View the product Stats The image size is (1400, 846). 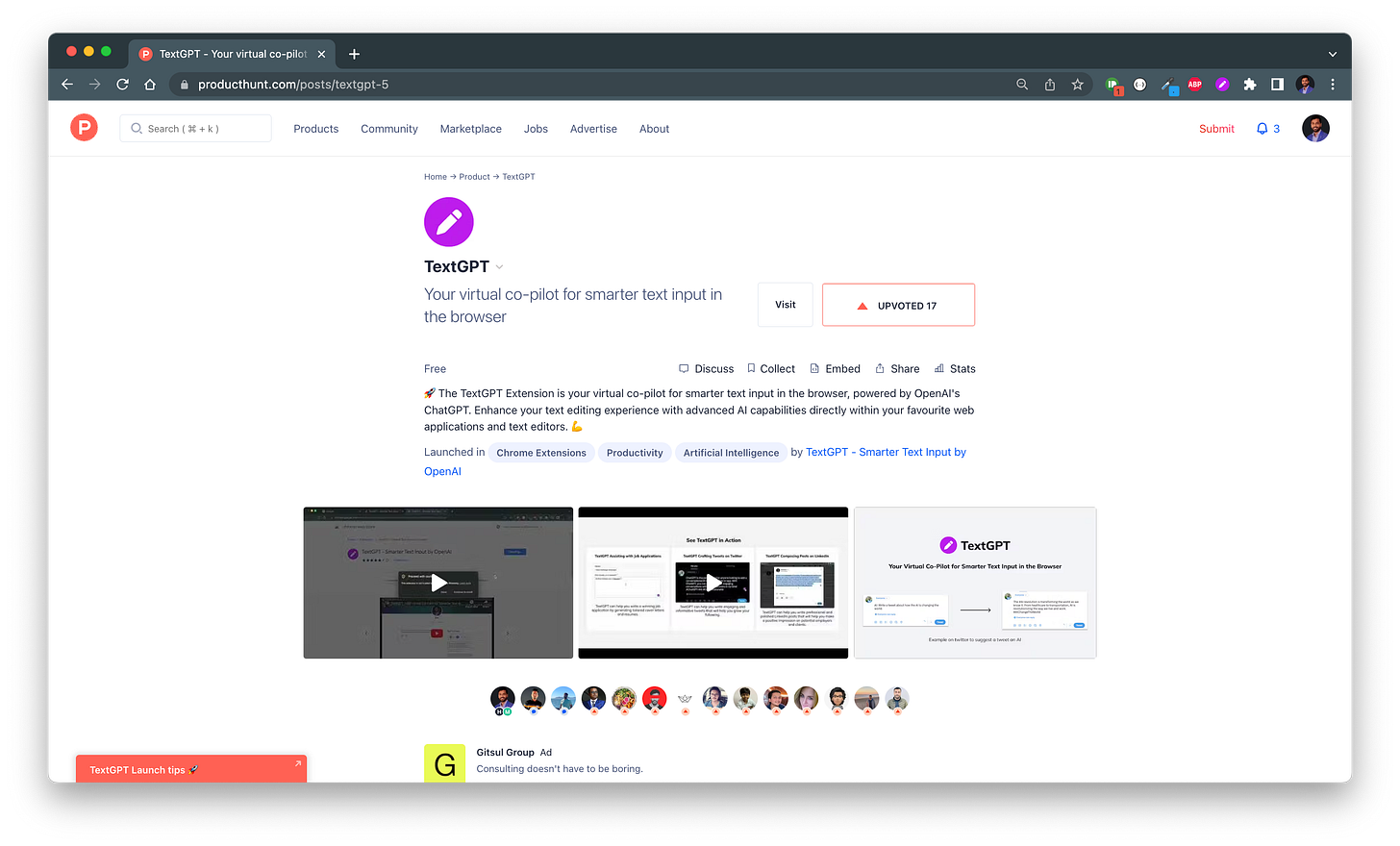click(955, 369)
